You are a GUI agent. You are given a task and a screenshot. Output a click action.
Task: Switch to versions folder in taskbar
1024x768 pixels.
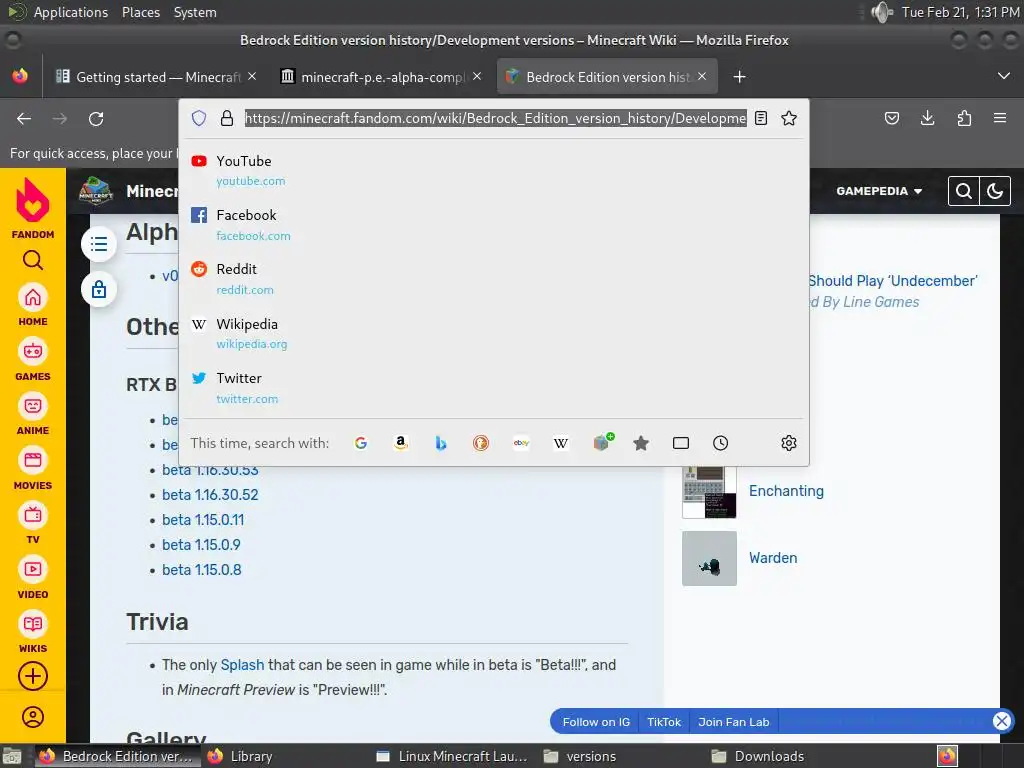pyautogui.click(x=580, y=756)
